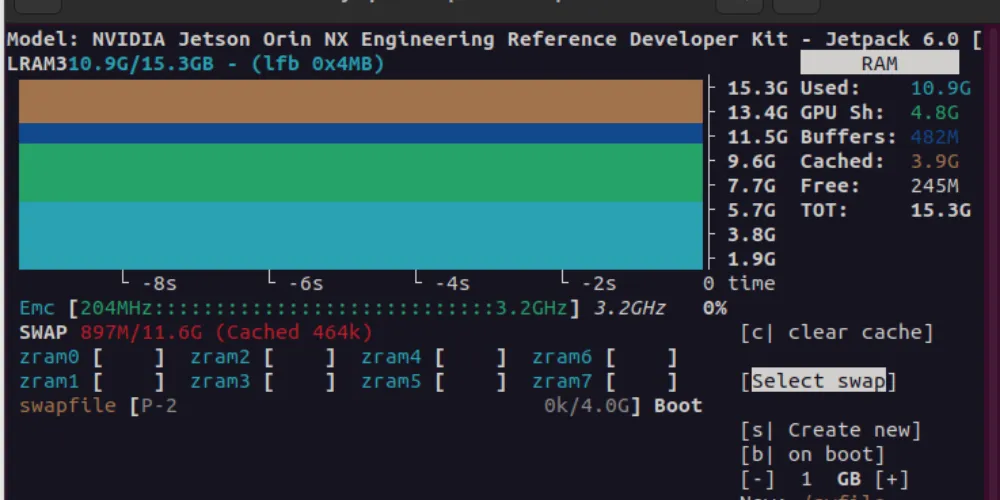This screenshot has width=1000, height=500.
Task: Click the Cached 3.9G value
Action: tap(934, 161)
